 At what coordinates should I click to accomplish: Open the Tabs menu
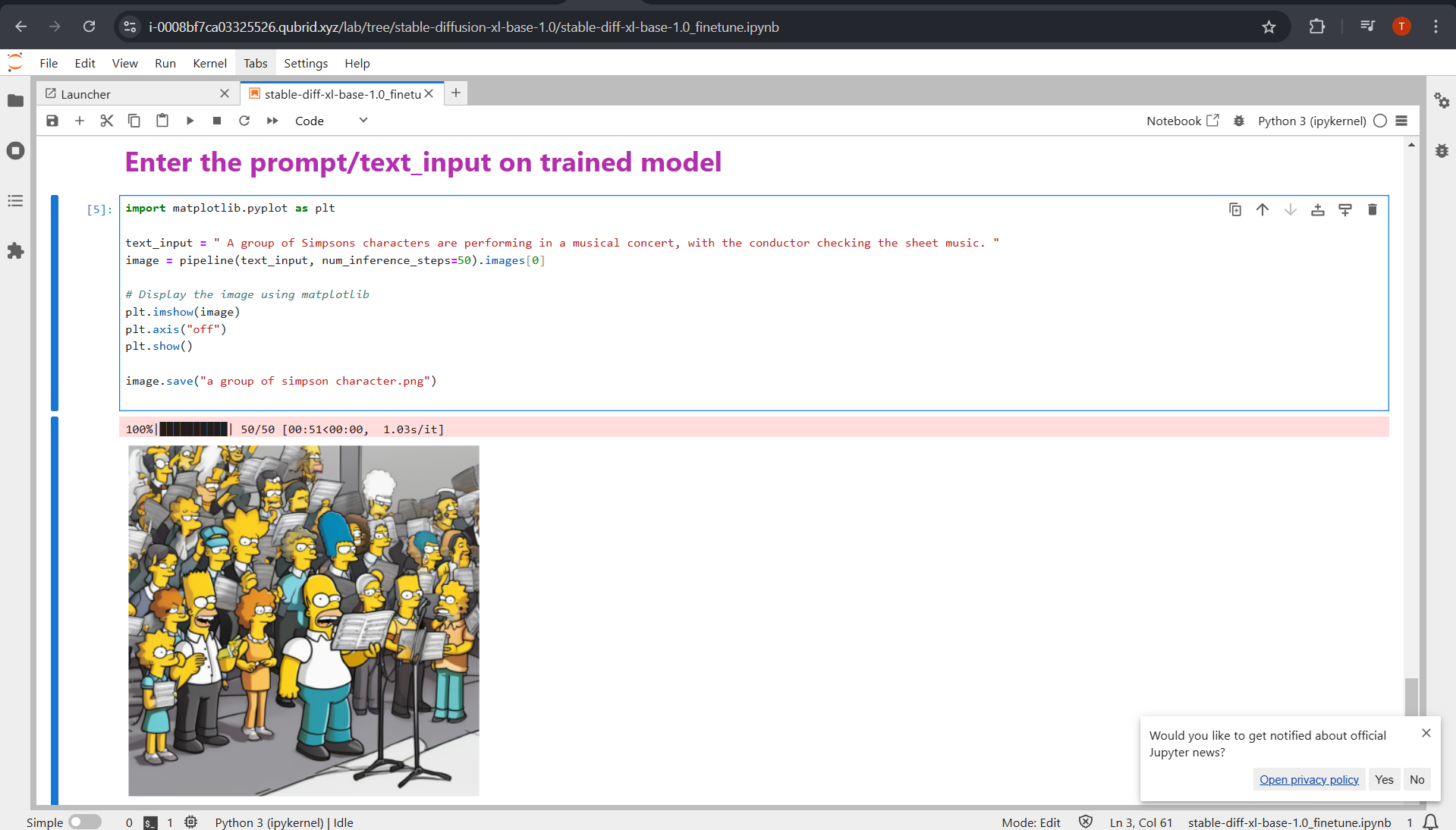click(255, 63)
